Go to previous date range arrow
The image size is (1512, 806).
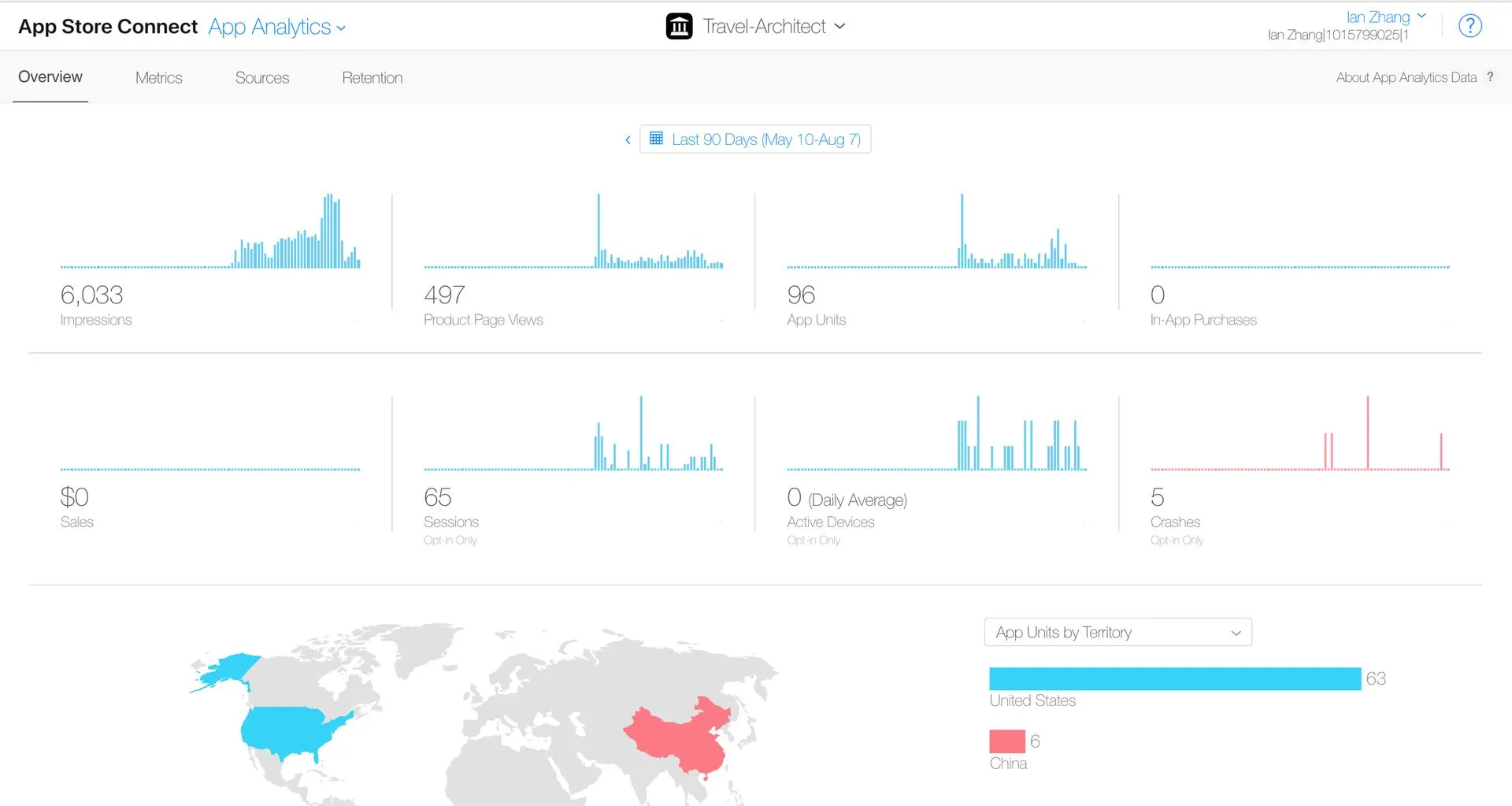(x=628, y=140)
